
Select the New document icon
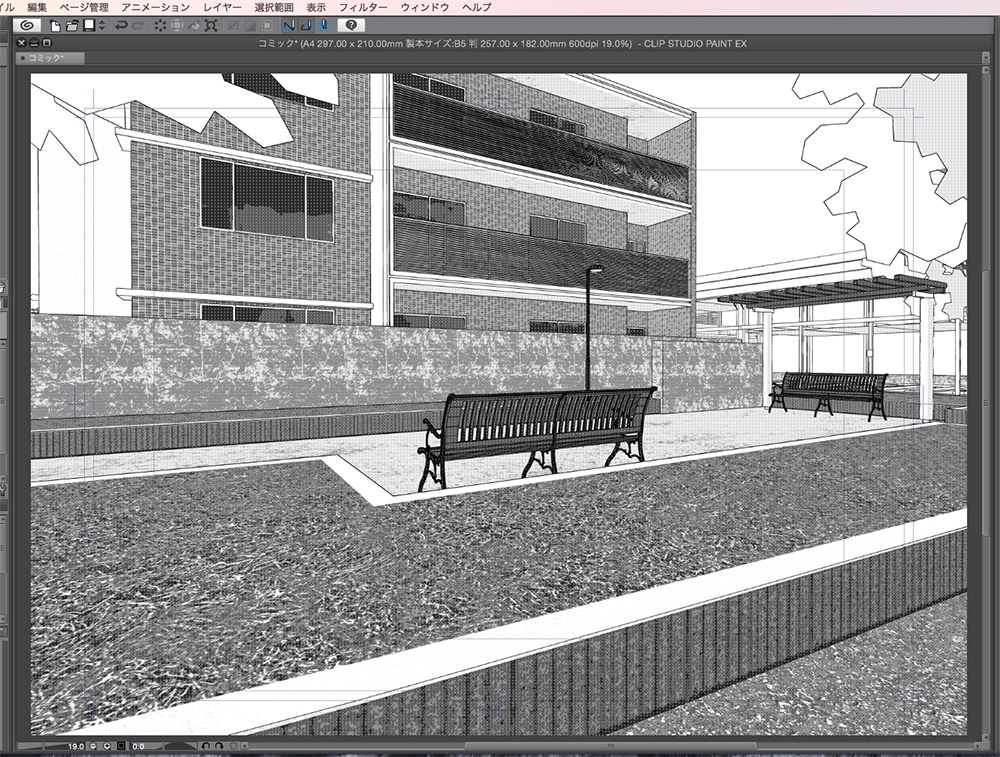tap(53, 25)
